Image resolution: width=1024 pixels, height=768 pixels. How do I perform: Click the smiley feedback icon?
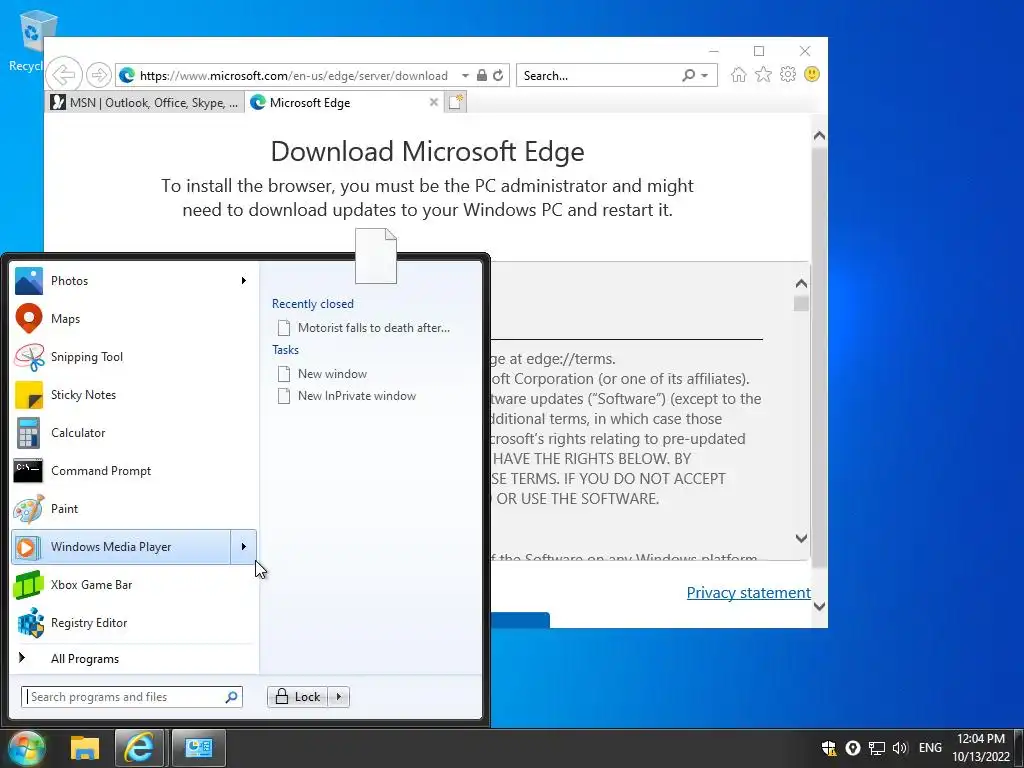click(x=812, y=74)
